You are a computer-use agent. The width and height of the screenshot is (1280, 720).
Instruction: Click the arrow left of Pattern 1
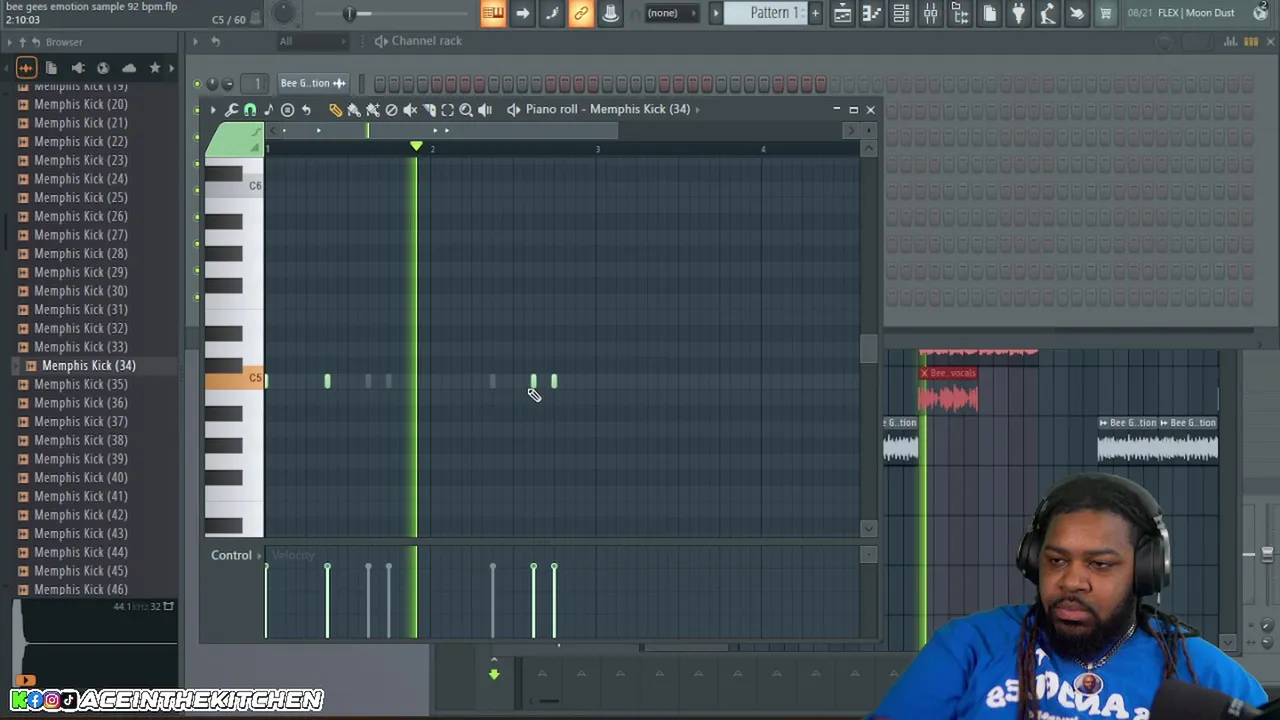715,13
